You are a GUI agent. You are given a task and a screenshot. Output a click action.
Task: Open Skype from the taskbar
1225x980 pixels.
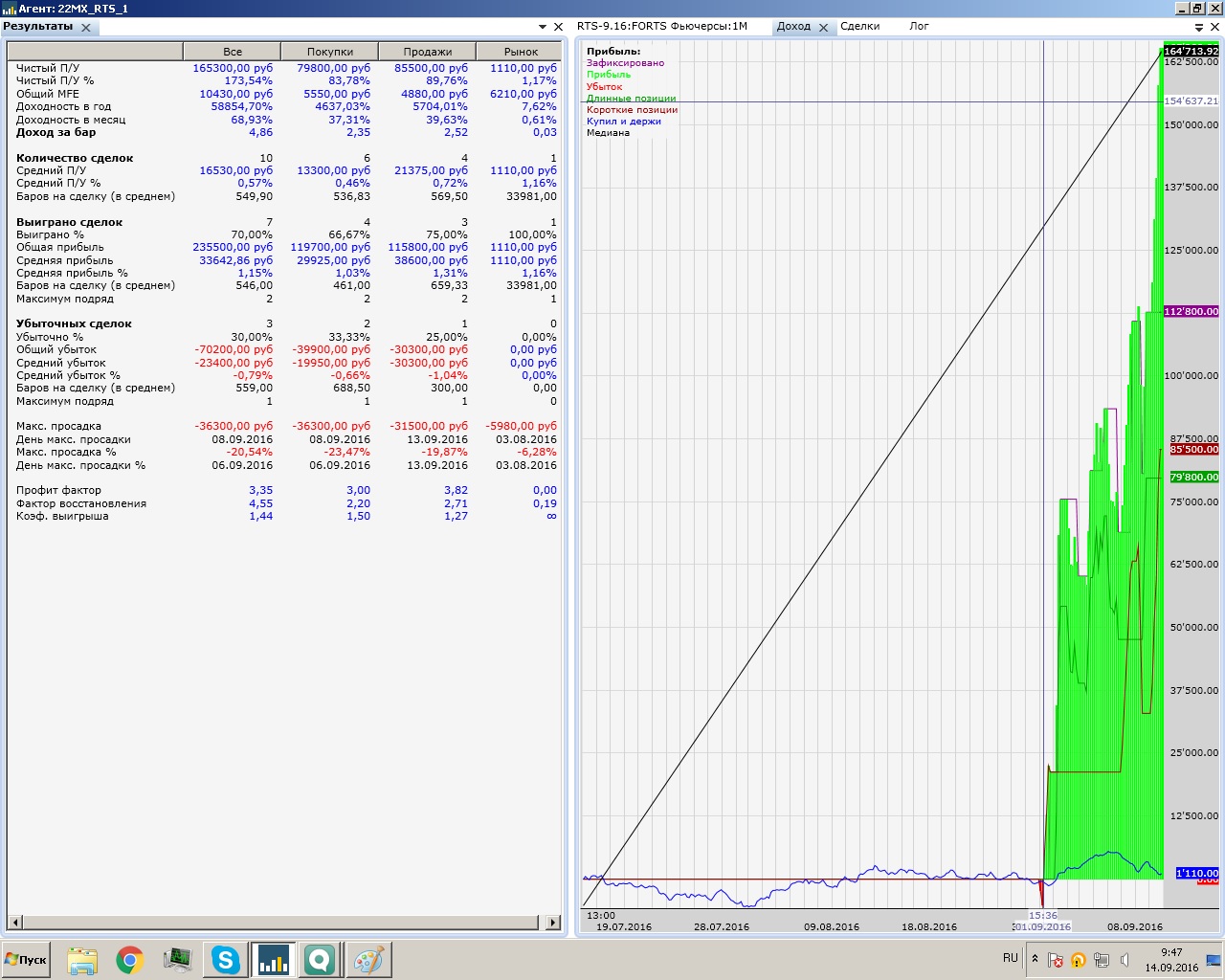point(226,960)
